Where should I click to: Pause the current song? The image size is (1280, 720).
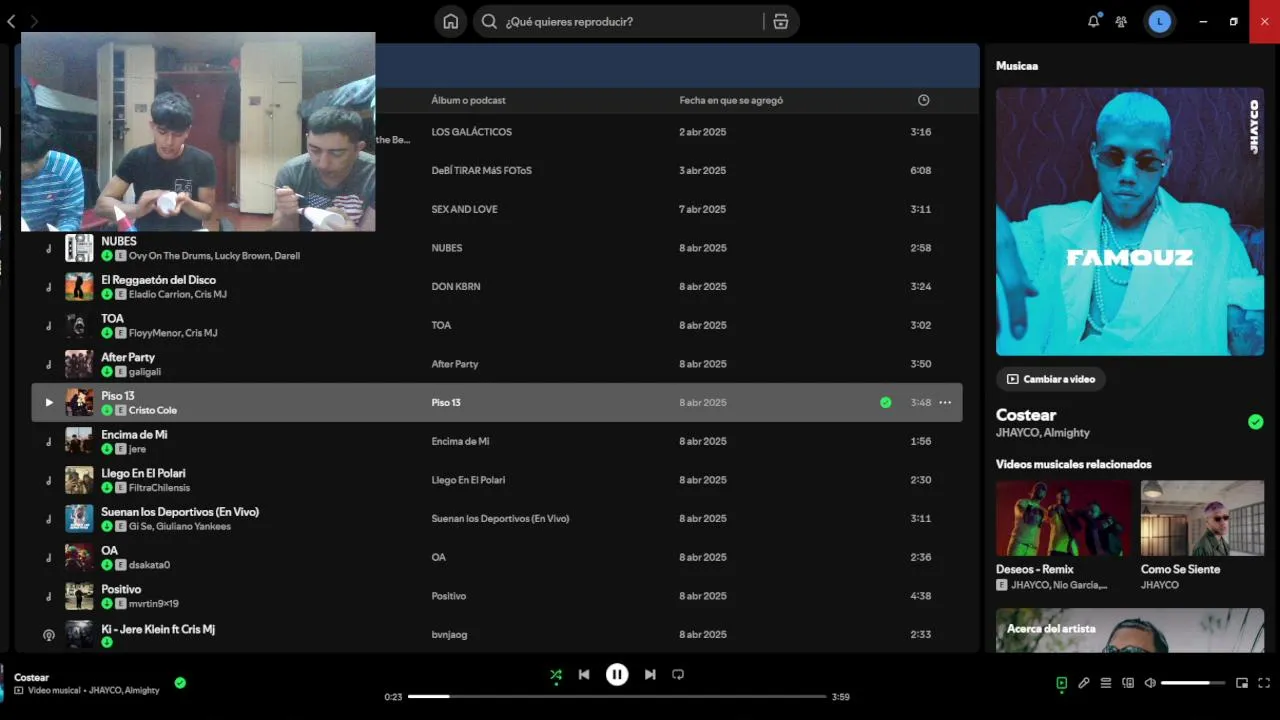coord(617,675)
